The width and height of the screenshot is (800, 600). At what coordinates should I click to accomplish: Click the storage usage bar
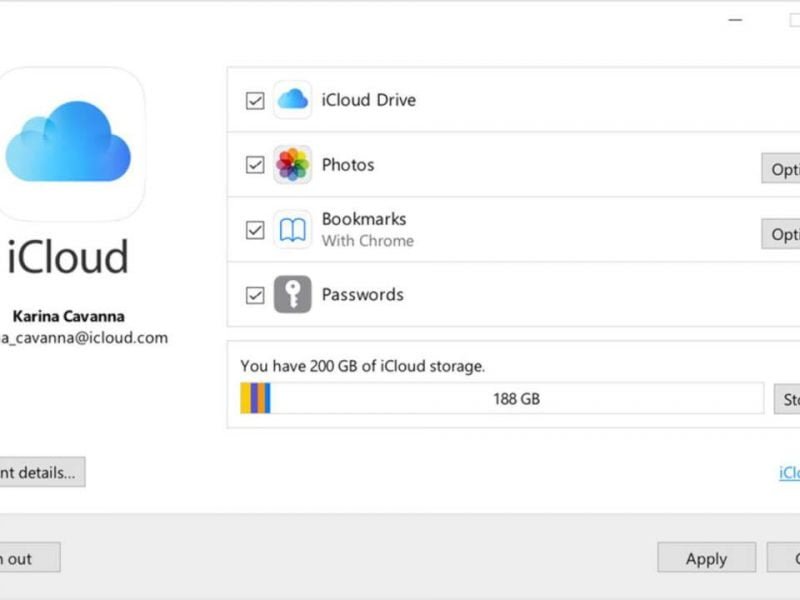tap(500, 399)
